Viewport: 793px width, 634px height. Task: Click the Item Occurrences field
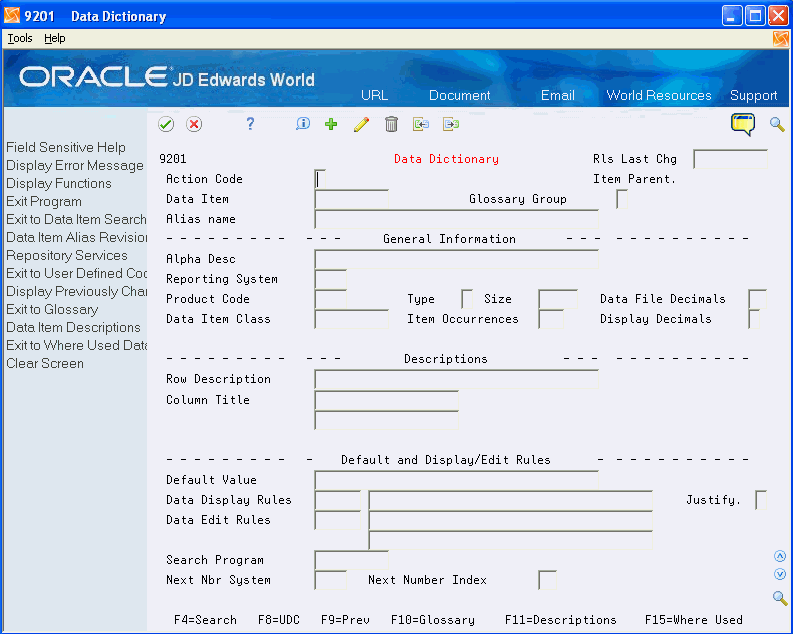point(551,319)
